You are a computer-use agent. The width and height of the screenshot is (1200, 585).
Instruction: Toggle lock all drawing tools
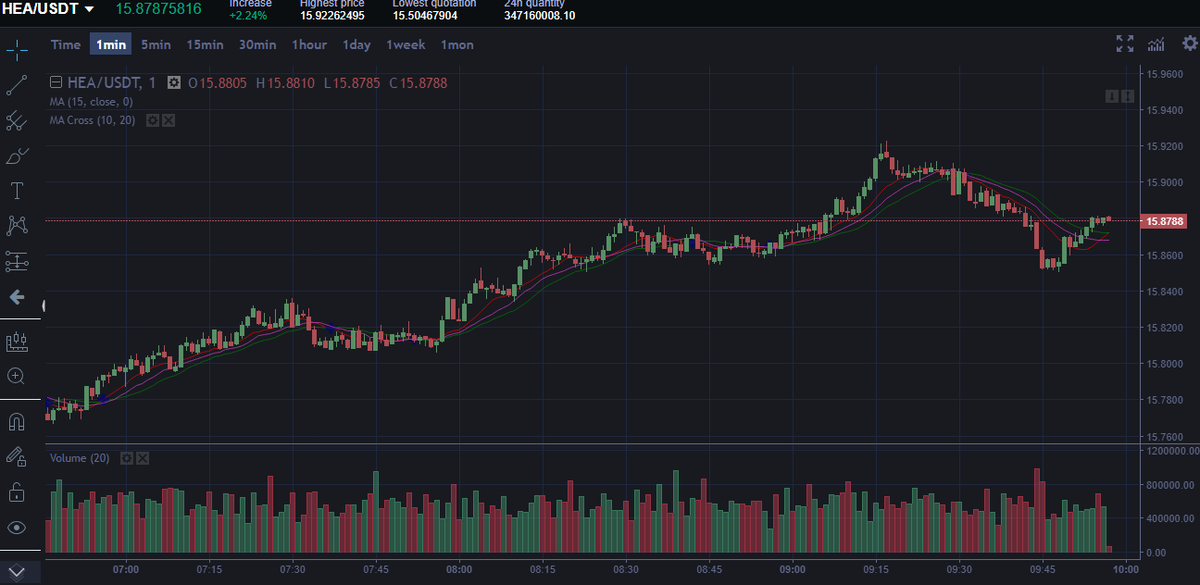[16, 491]
